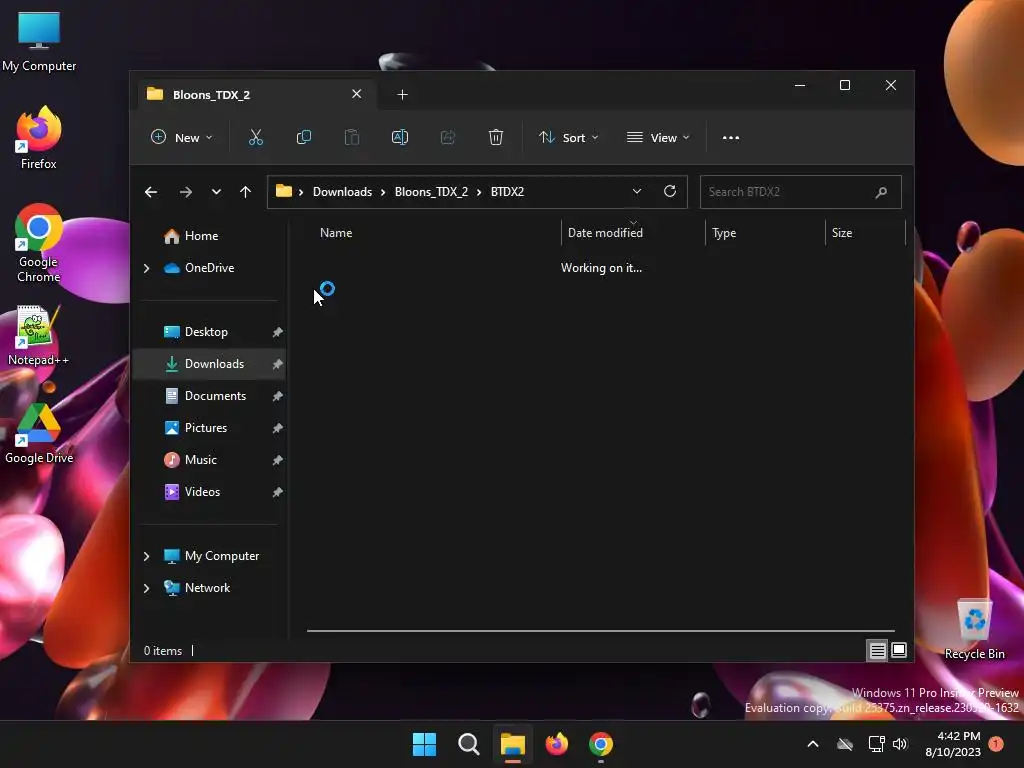Click the horizontal scrollbar in file pane
The image size is (1024, 768).
pos(600,631)
